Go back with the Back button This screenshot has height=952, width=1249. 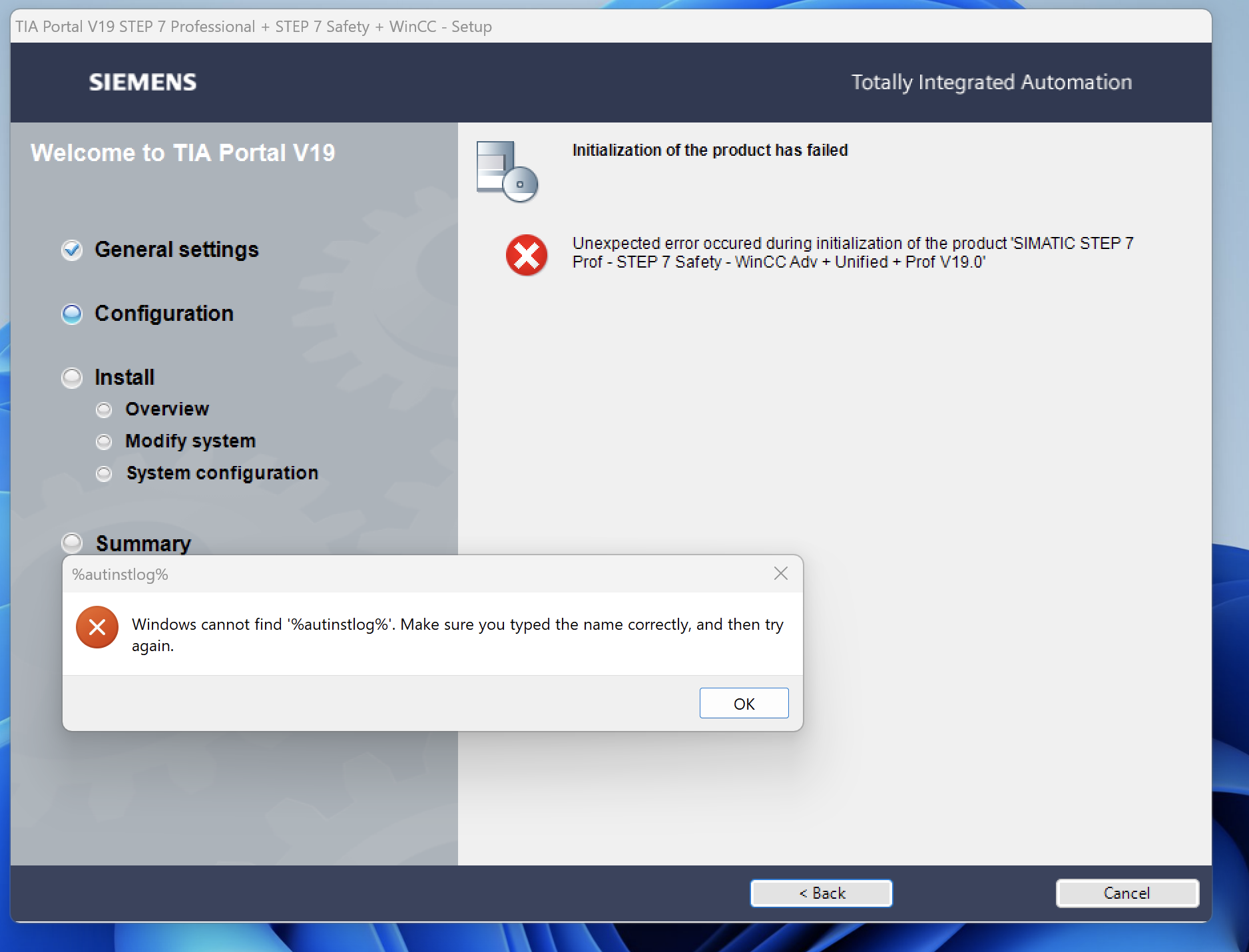click(821, 893)
